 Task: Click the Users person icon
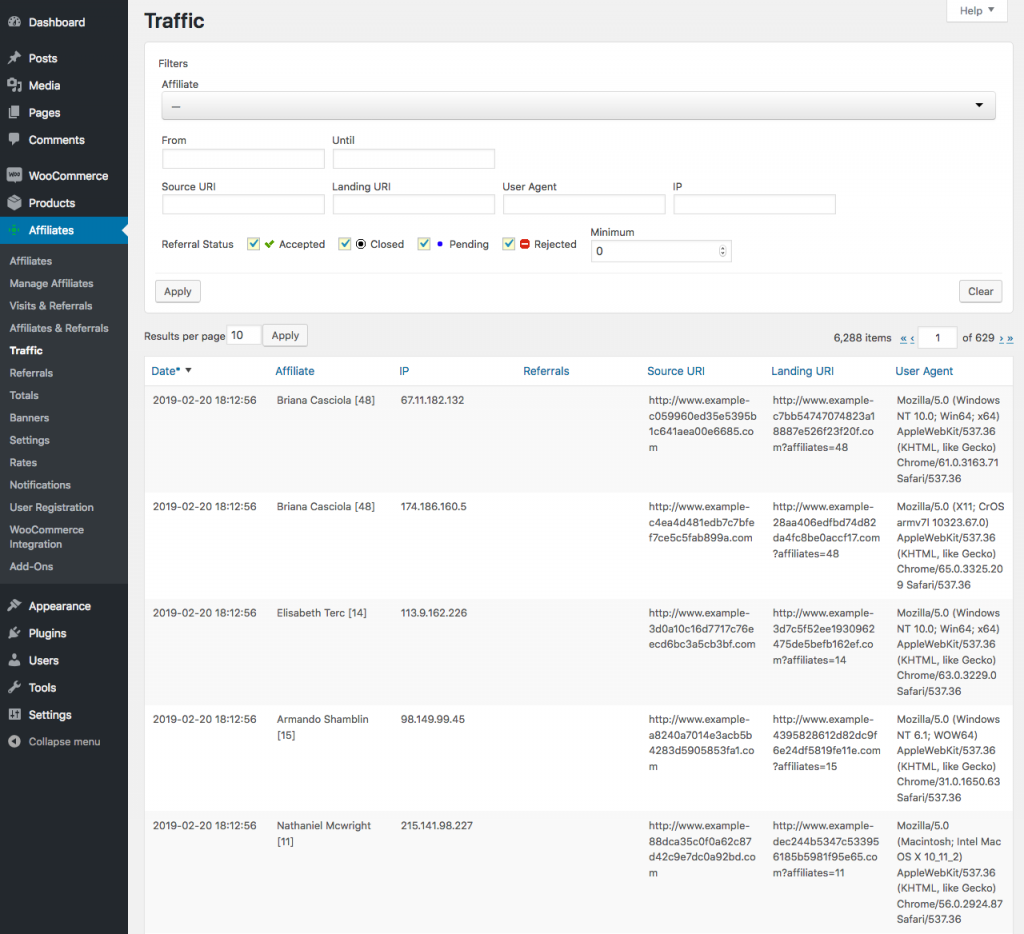click(14, 660)
